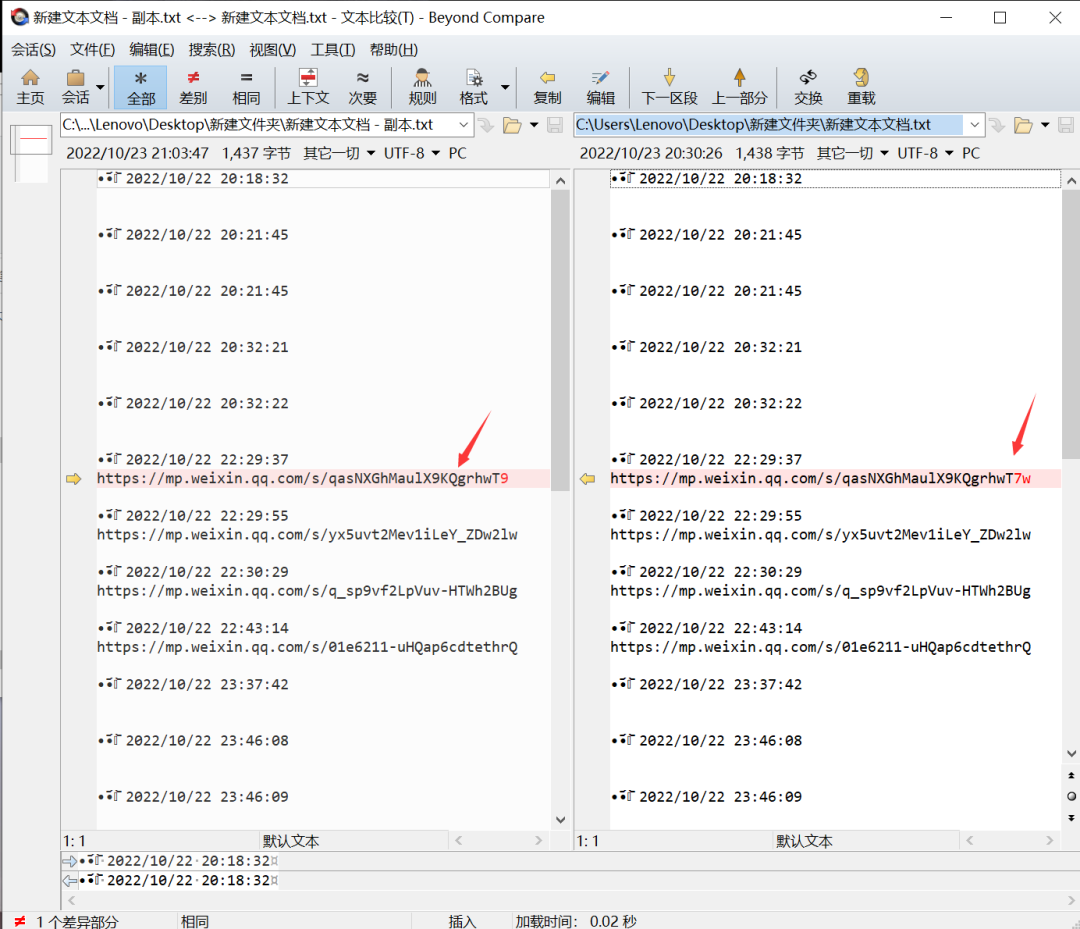The width and height of the screenshot is (1080, 929).
Task: Click the right pane open-file arrow icon
Action: point(997,125)
